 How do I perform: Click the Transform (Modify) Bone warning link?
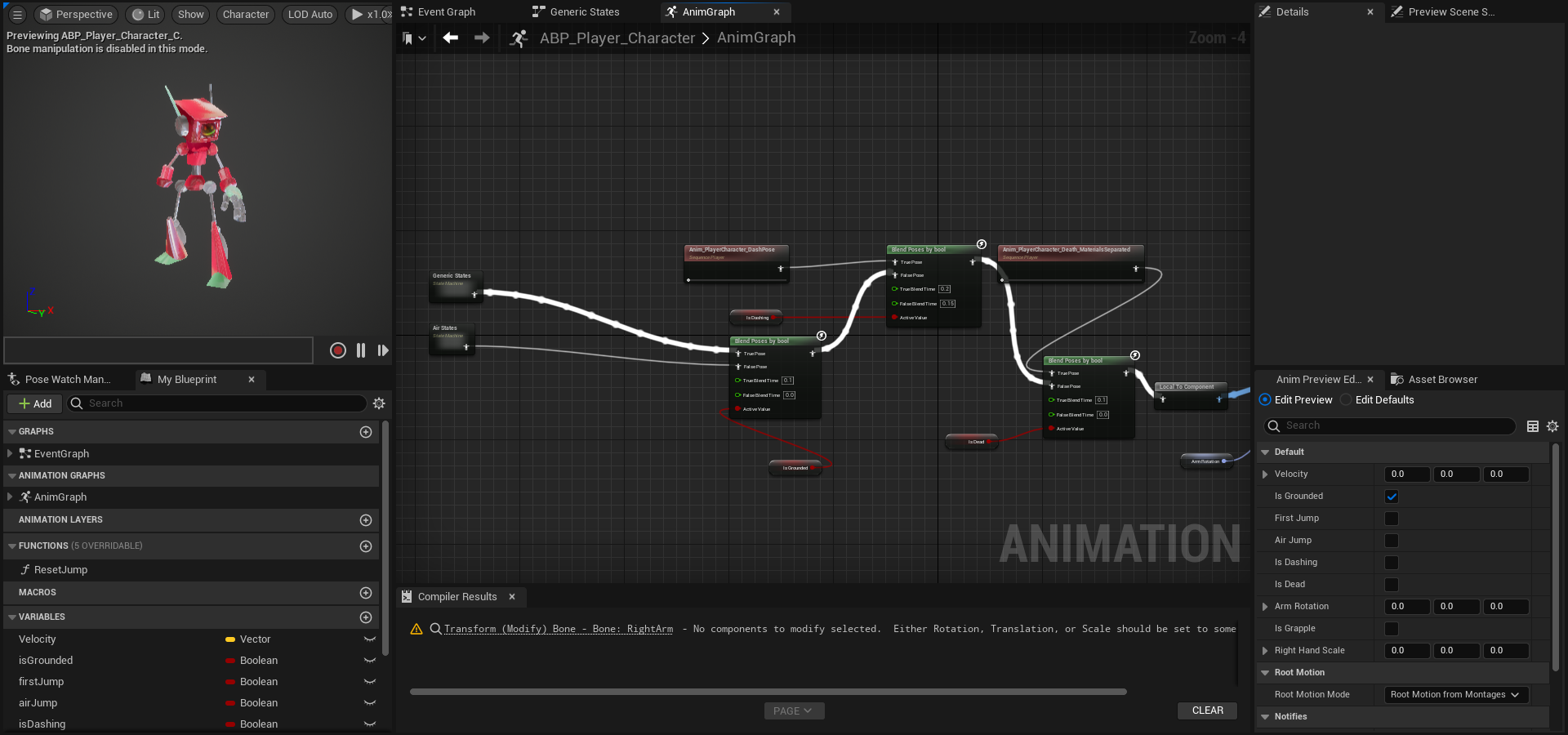point(559,629)
